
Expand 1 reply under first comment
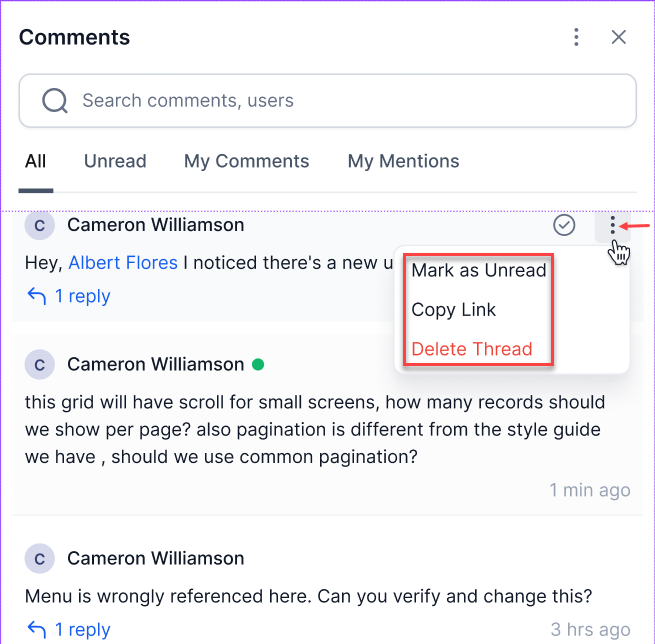(82, 296)
